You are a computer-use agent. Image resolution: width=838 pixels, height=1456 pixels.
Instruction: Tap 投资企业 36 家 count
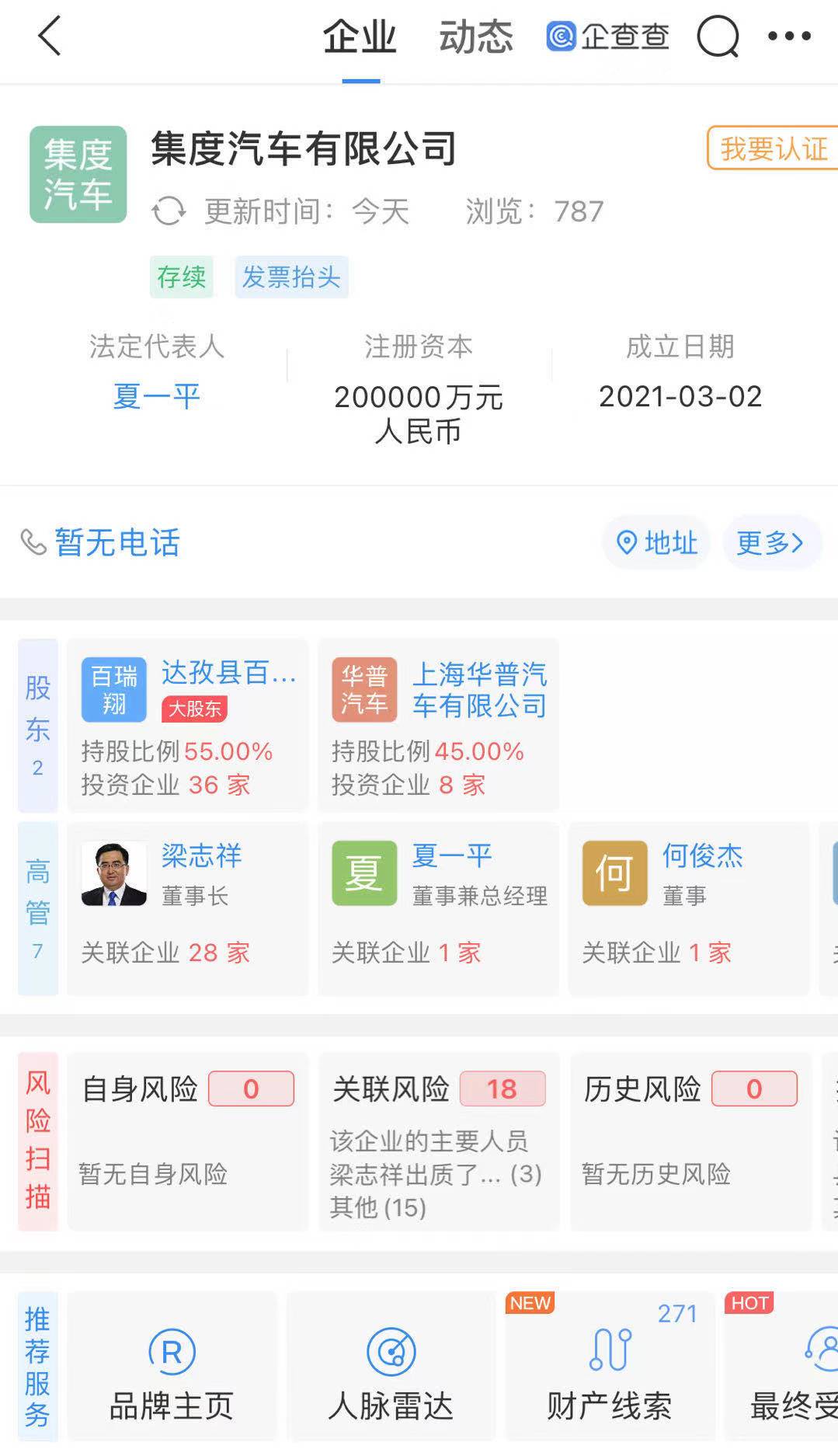(165, 785)
